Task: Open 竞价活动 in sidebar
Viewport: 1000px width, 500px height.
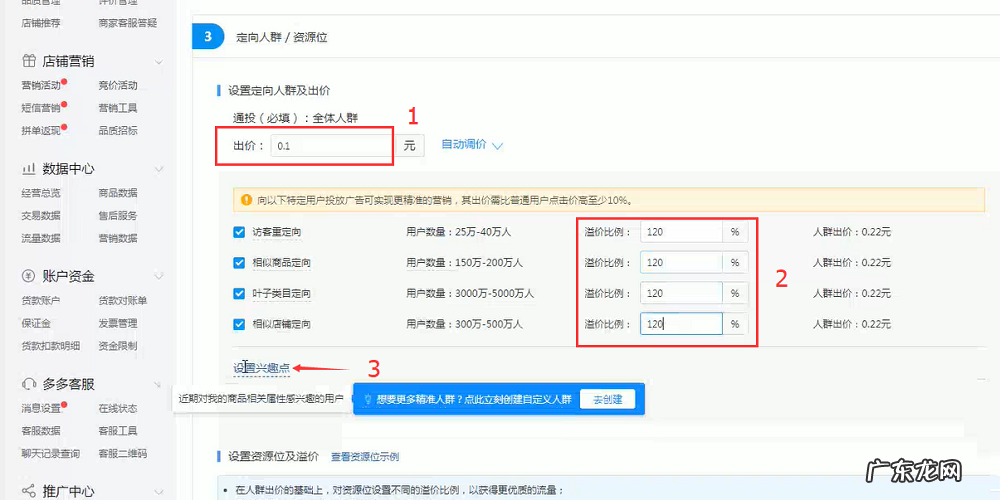Action: [118, 85]
